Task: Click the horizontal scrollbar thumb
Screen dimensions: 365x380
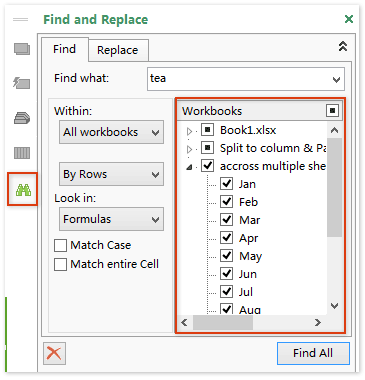Action: click(222, 322)
